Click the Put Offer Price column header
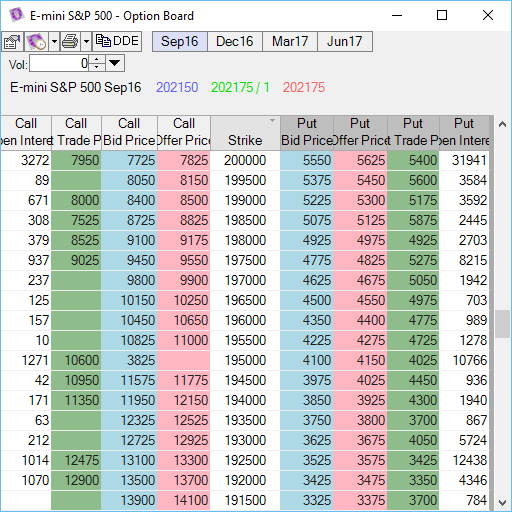This screenshot has width=512, height=512. [360, 133]
